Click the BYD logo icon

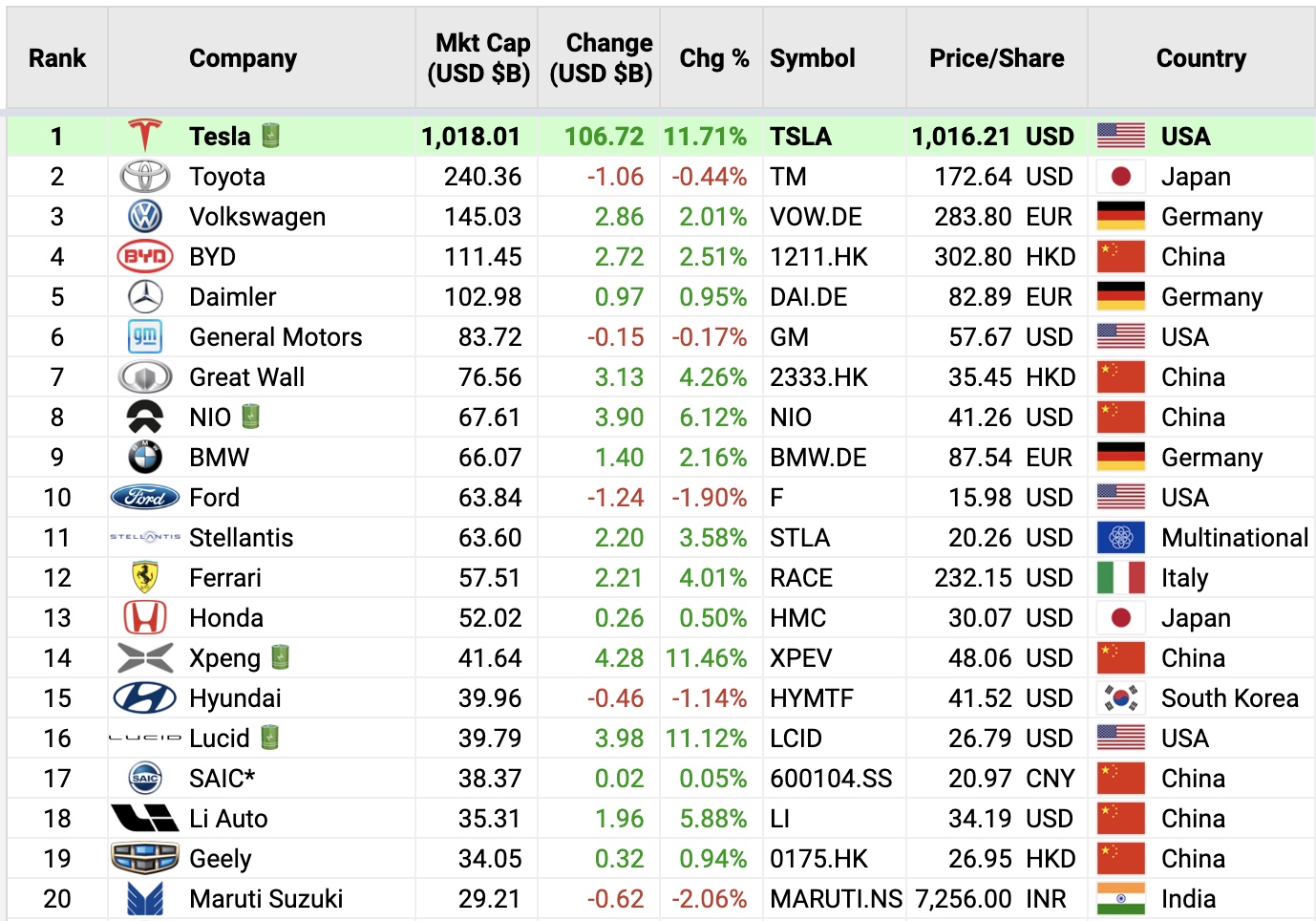click(145, 257)
